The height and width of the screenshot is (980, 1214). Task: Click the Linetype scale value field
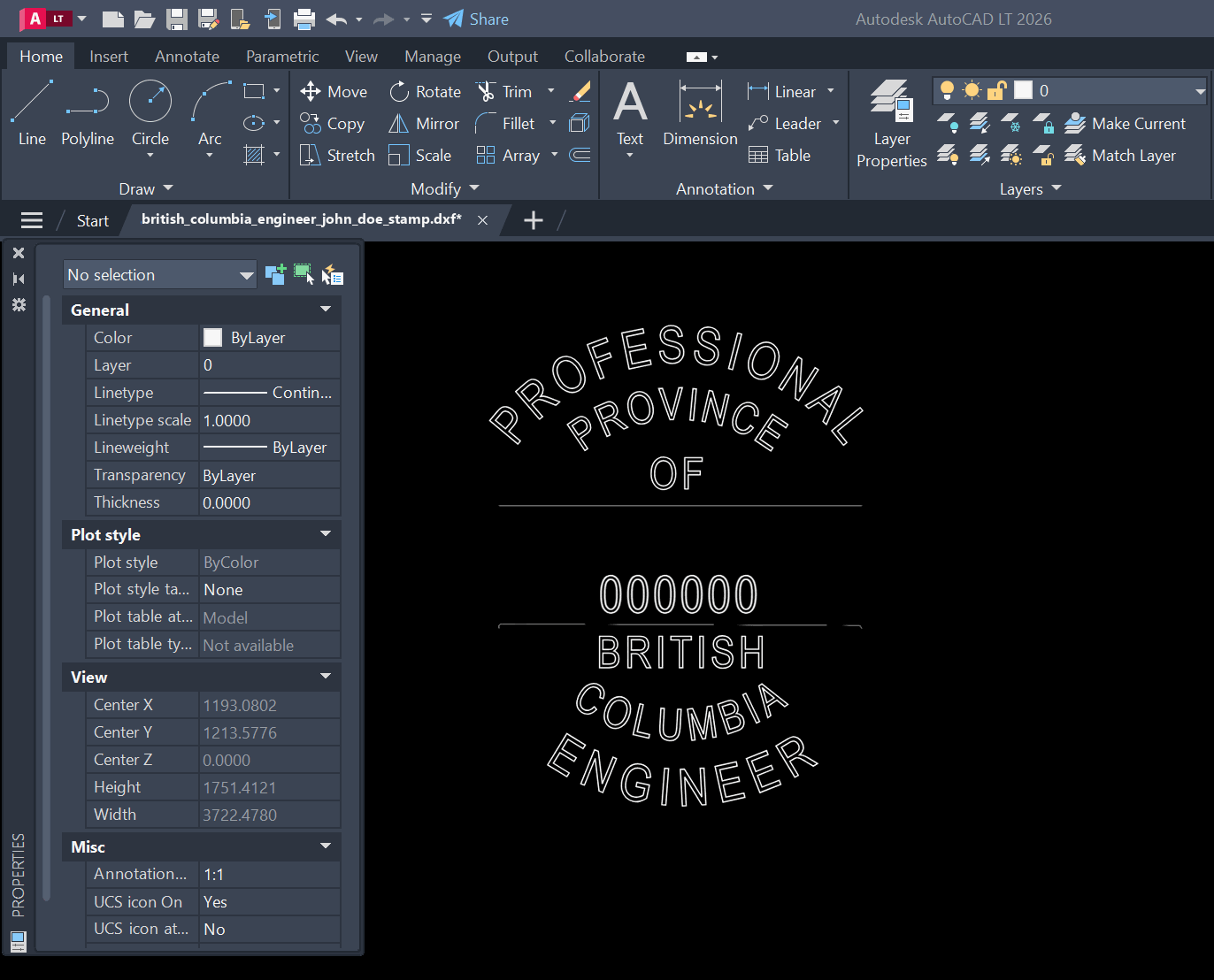click(x=270, y=420)
